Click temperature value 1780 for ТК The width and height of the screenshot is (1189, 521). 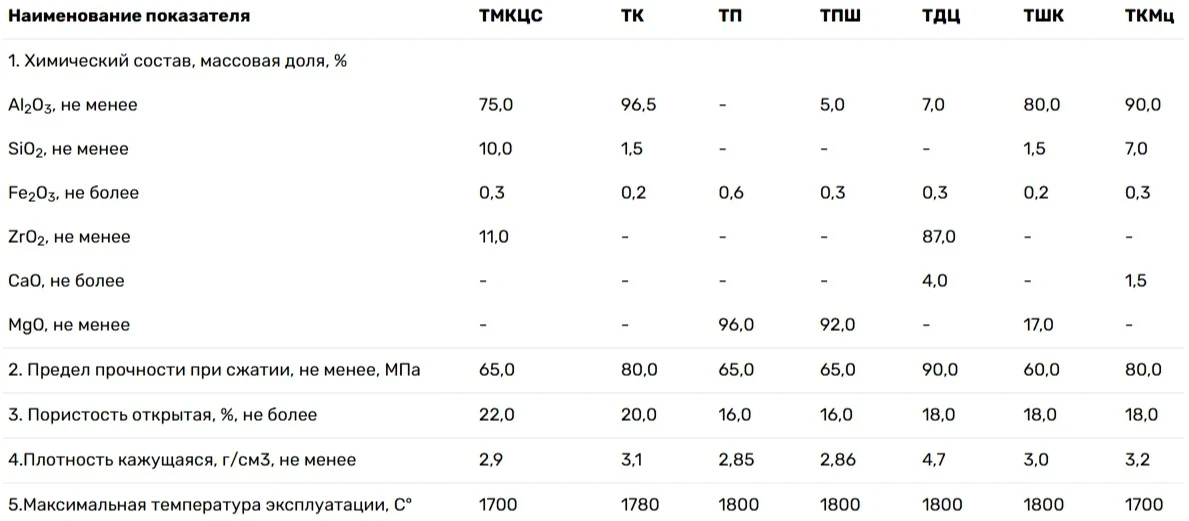(640, 504)
